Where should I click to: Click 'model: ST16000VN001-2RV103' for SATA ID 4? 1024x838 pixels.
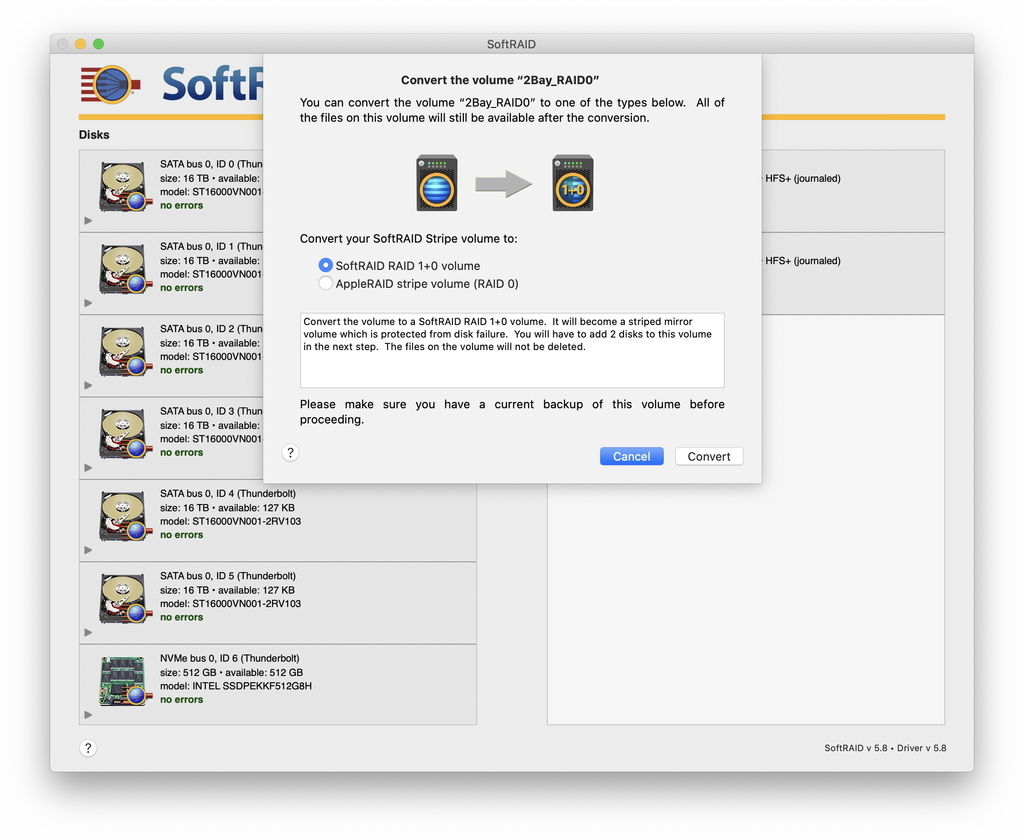click(231, 521)
